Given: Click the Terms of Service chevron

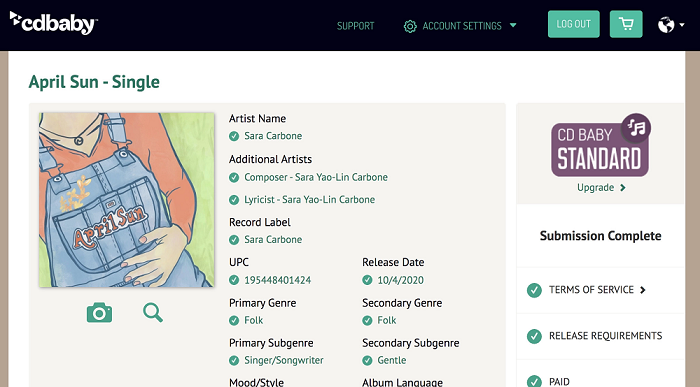Looking at the screenshot, I should 643,290.
